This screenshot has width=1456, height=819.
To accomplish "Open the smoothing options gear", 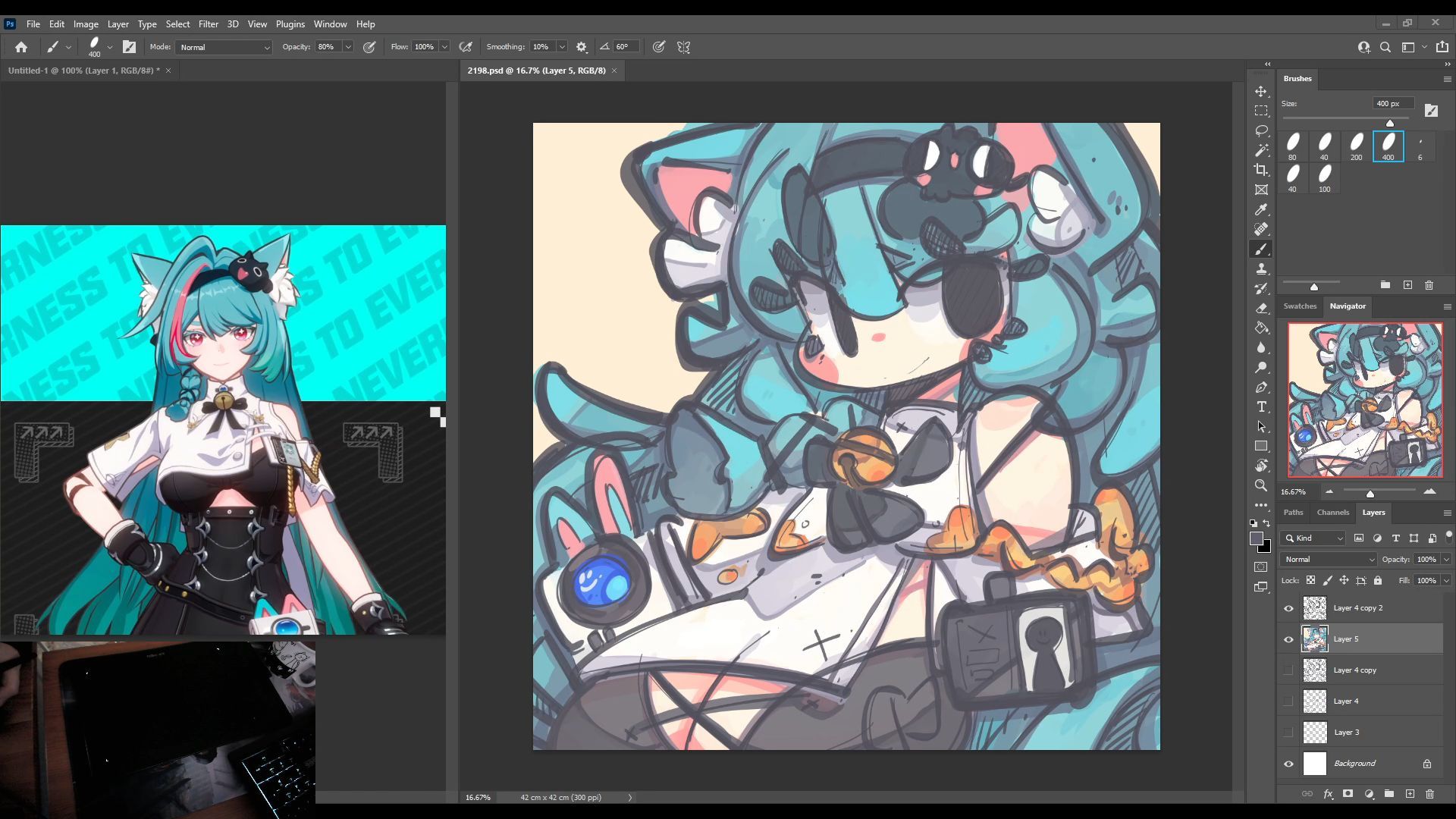I will point(582,47).
